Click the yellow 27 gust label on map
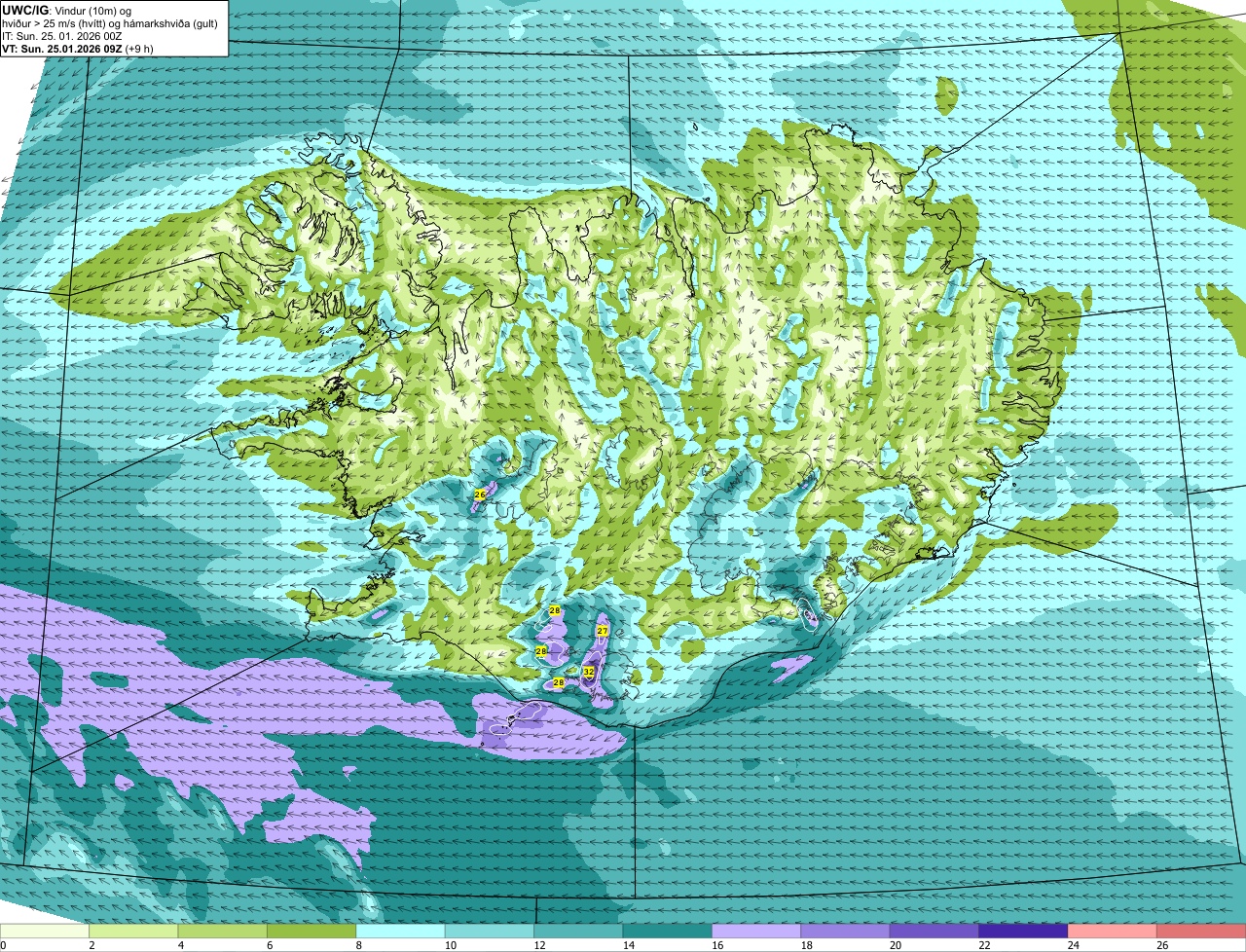 click(x=603, y=631)
